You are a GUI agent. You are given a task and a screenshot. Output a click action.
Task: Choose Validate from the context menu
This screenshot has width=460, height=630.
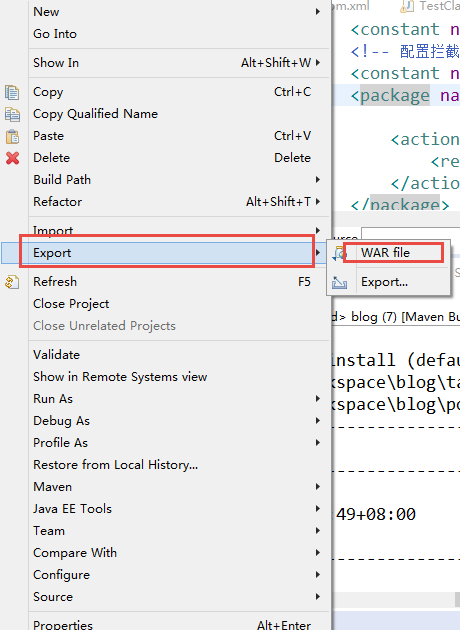pos(57,355)
